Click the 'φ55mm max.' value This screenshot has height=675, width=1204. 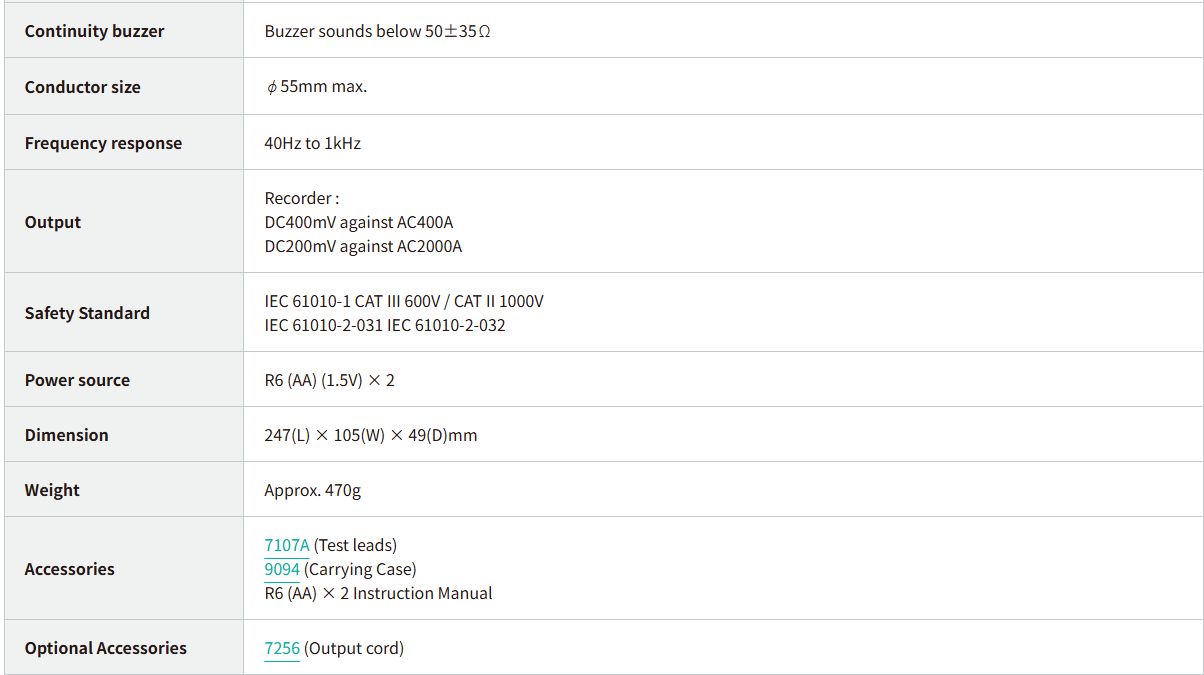click(316, 86)
